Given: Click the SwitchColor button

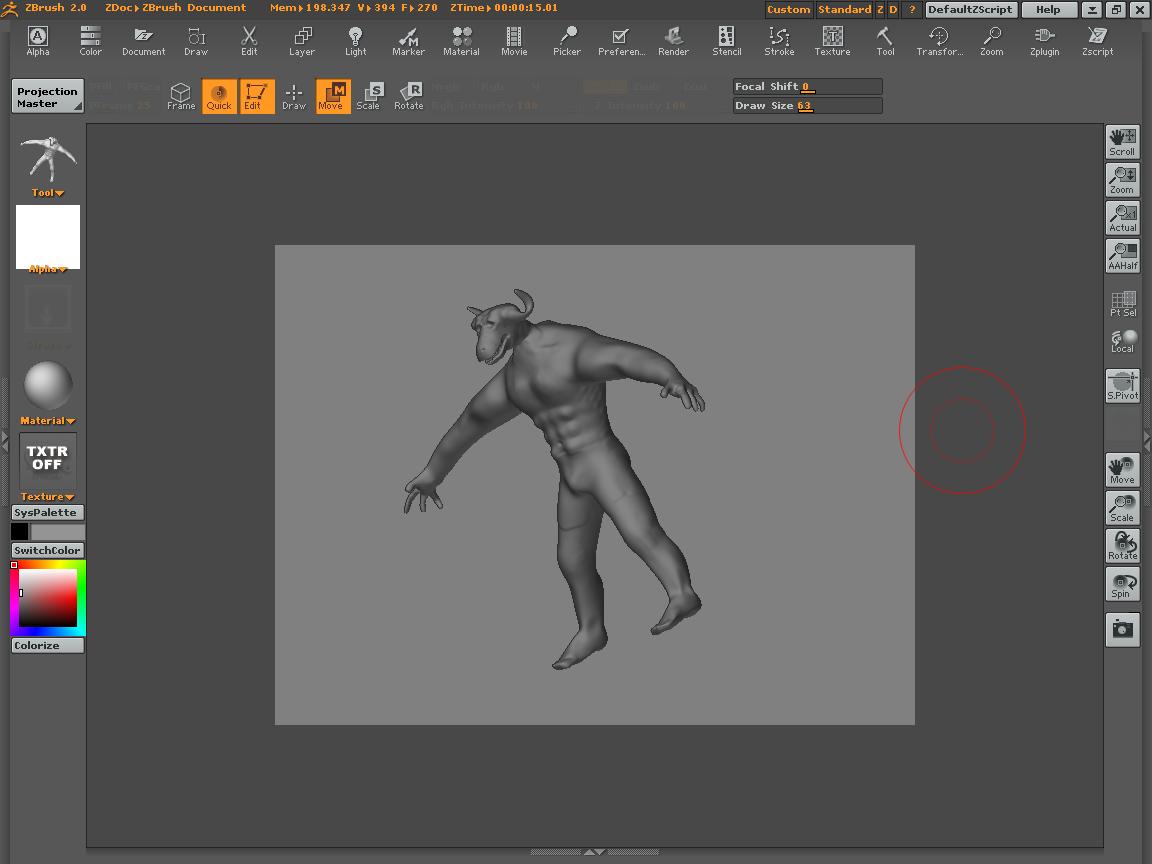Looking at the screenshot, I should tap(47, 550).
